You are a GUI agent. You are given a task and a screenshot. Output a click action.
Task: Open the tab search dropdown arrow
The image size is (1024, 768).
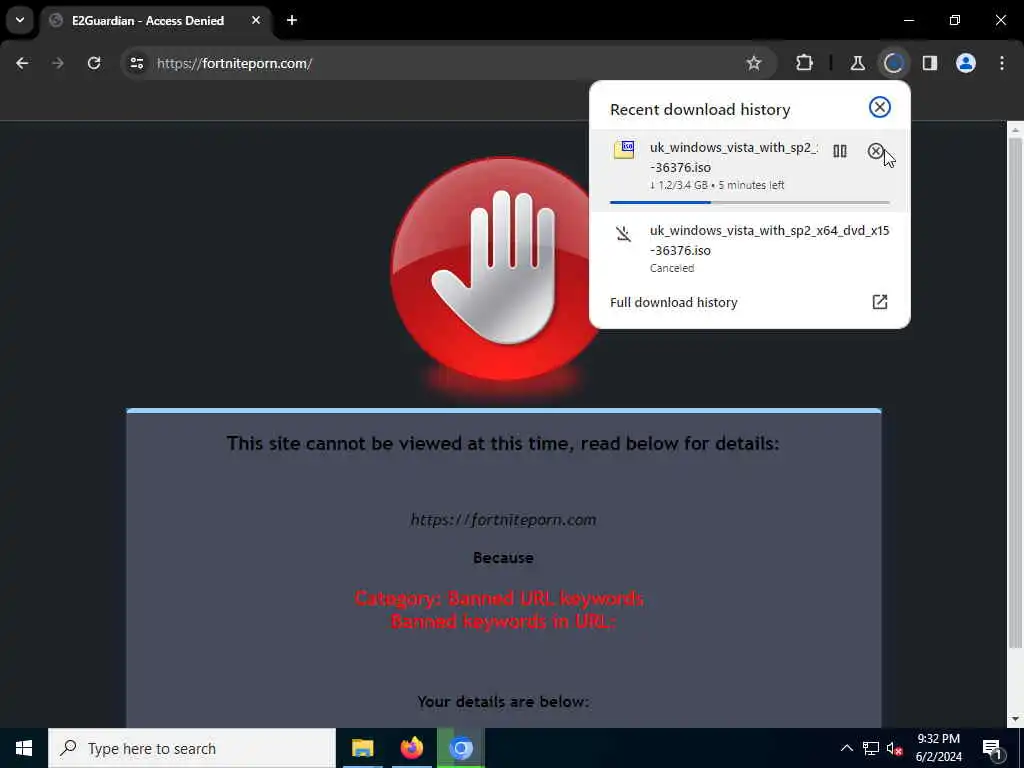click(20, 20)
